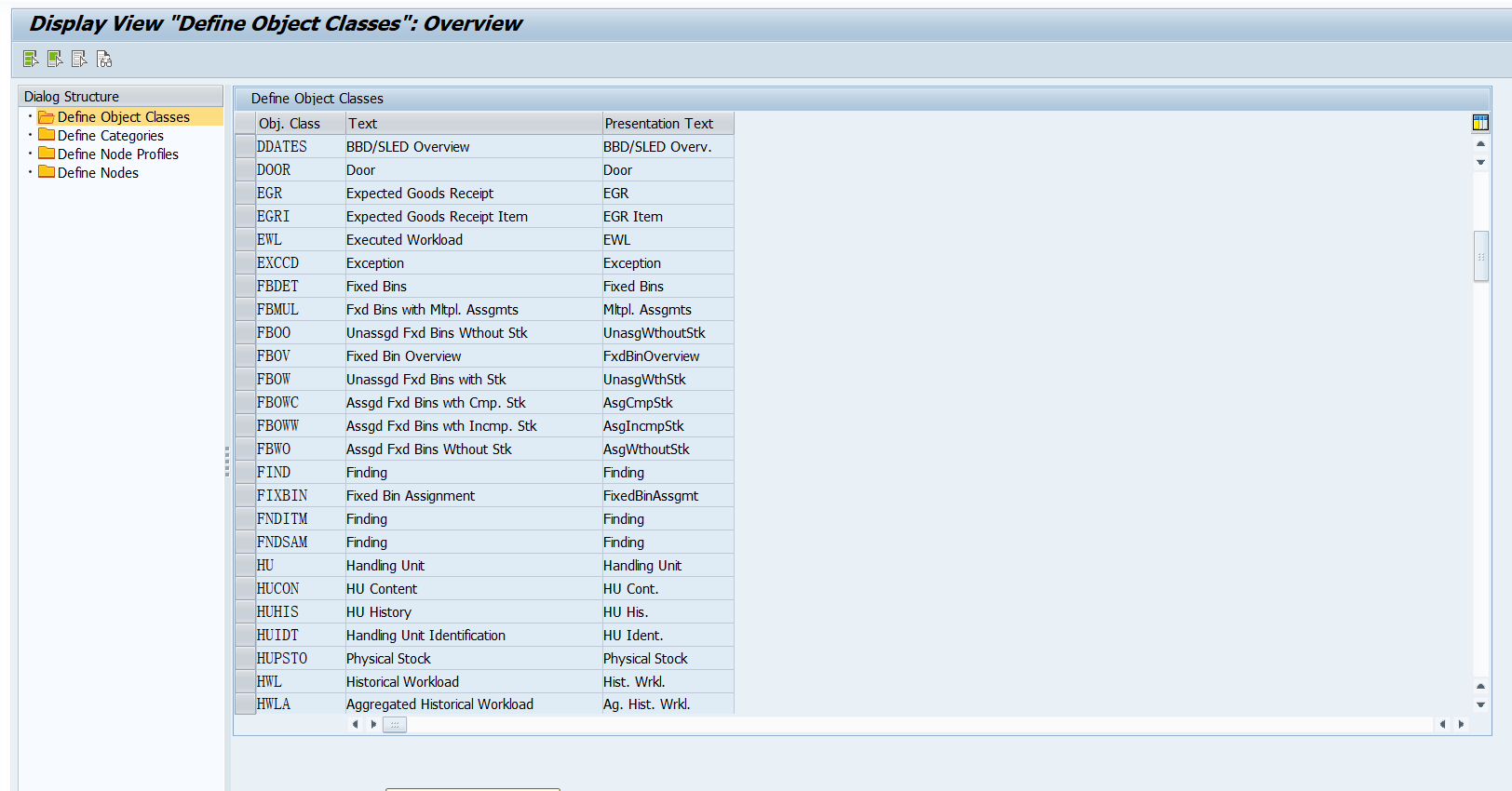
Task: Click the AsgCmpStk presentation text cell
Action: (668, 402)
